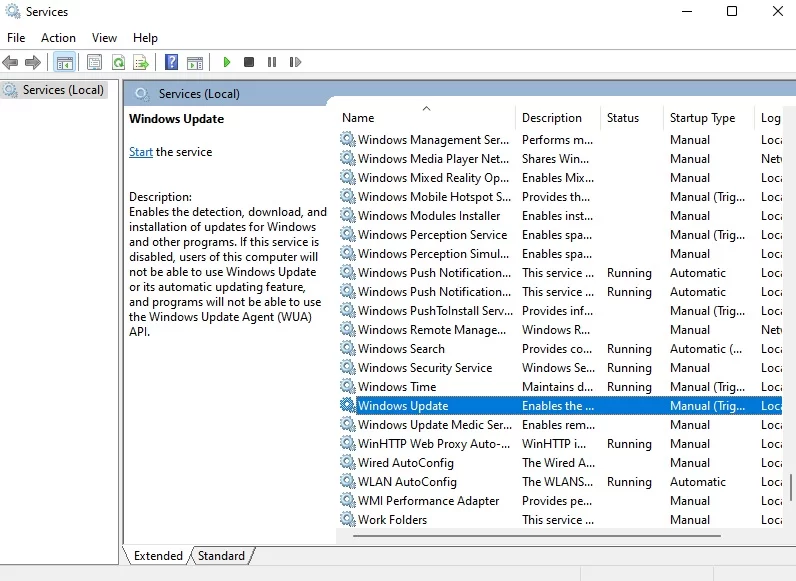796x581 pixels.
Task: Click 'Provides pe...' description cell
Action: pyautogui.click(x=556, y=501)
